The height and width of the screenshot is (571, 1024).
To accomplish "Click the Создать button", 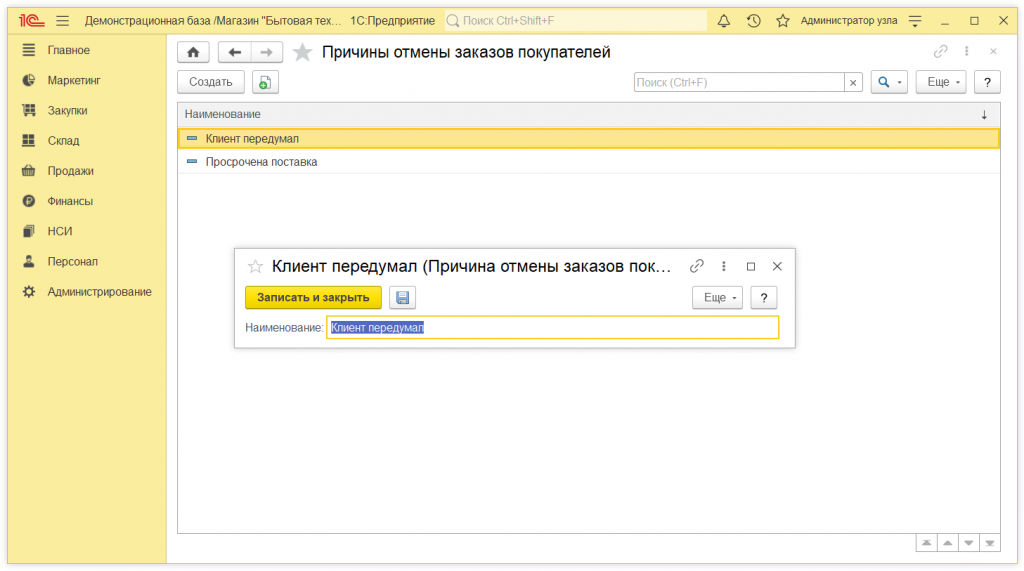I will pyautogui.click(x=210, y=83).
